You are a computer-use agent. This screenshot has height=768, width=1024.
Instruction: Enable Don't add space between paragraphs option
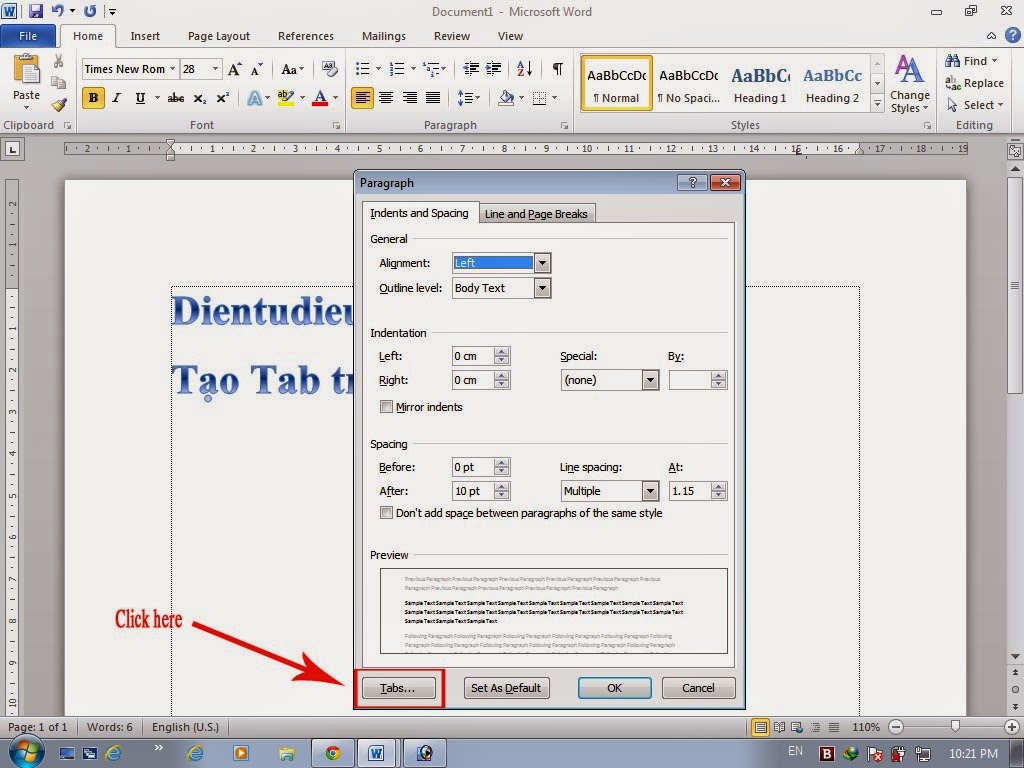coord(386,512)
